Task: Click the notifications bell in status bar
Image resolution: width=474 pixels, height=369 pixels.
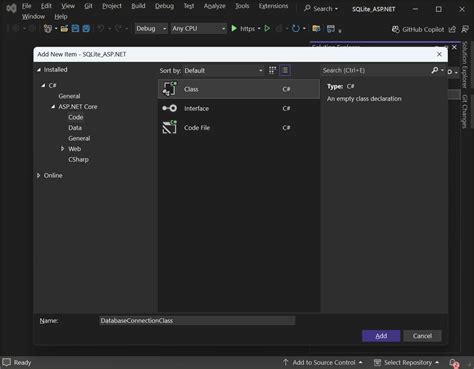Action: [x=453, y=363]
